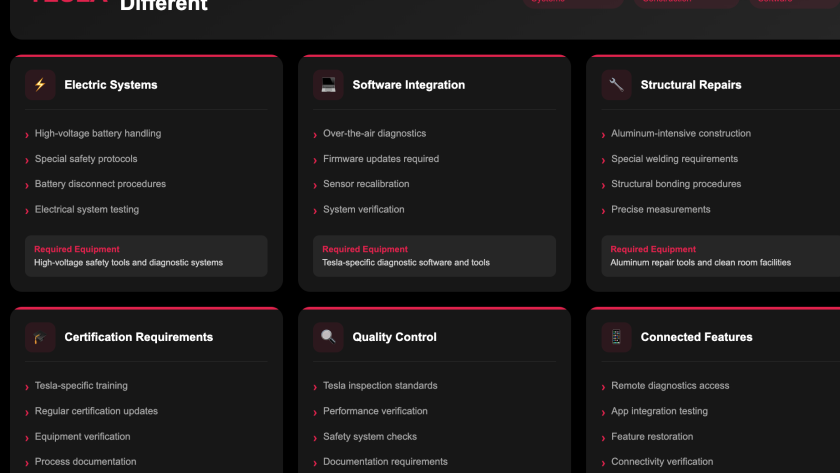Click the smartphone icon for Connected Features
Image resolution: width=840 pixels, height=473 pixels.
point(616,337)
